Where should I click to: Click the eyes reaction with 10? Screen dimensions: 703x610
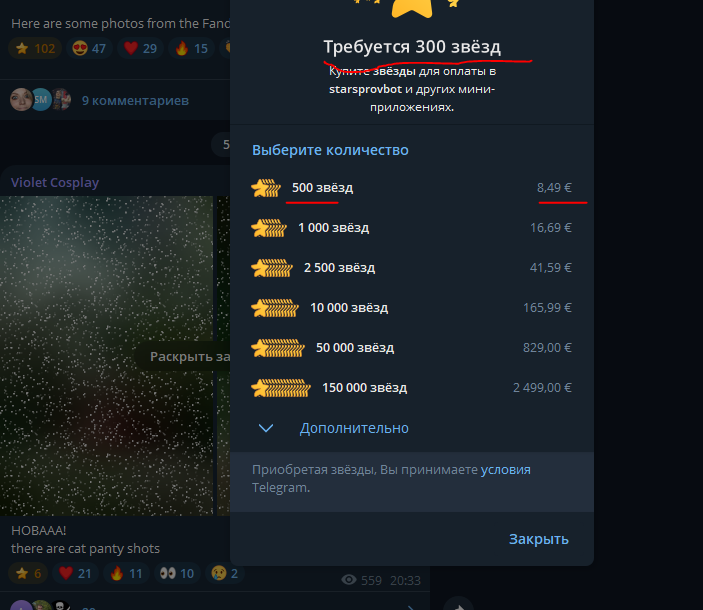pos(177,573)
